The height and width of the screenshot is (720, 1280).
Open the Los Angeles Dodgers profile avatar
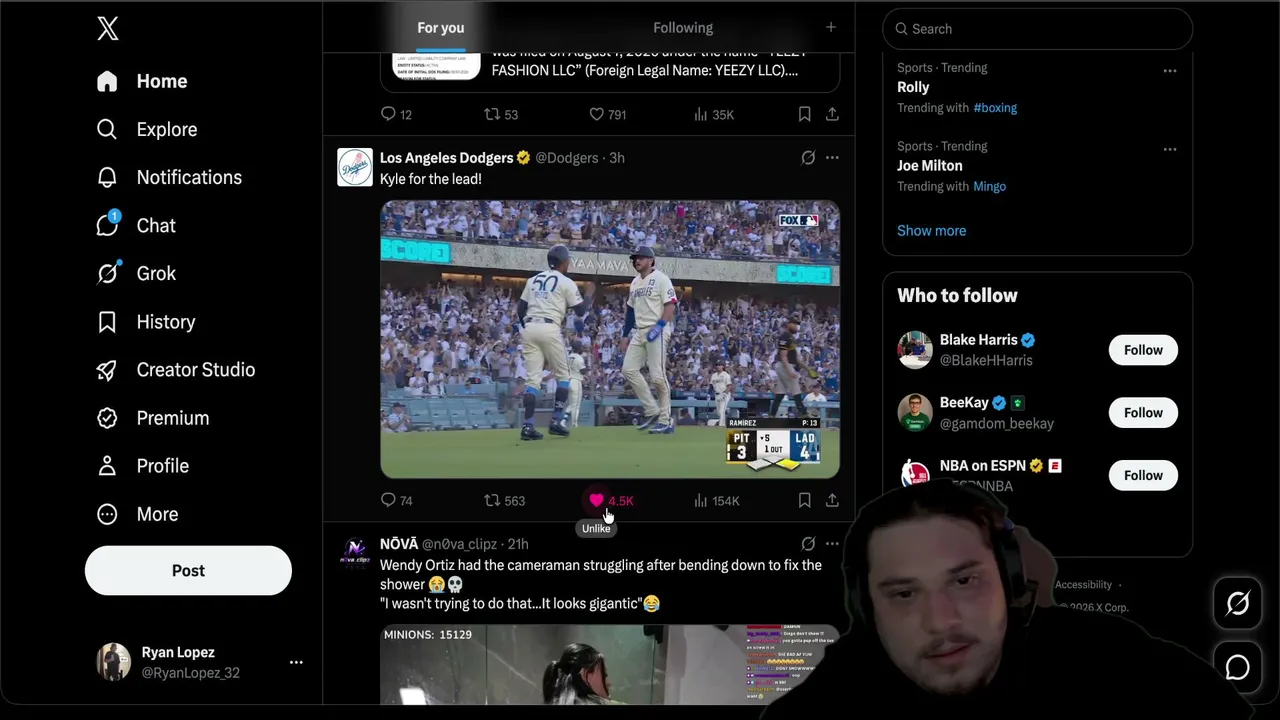click(x=355, y=167)
